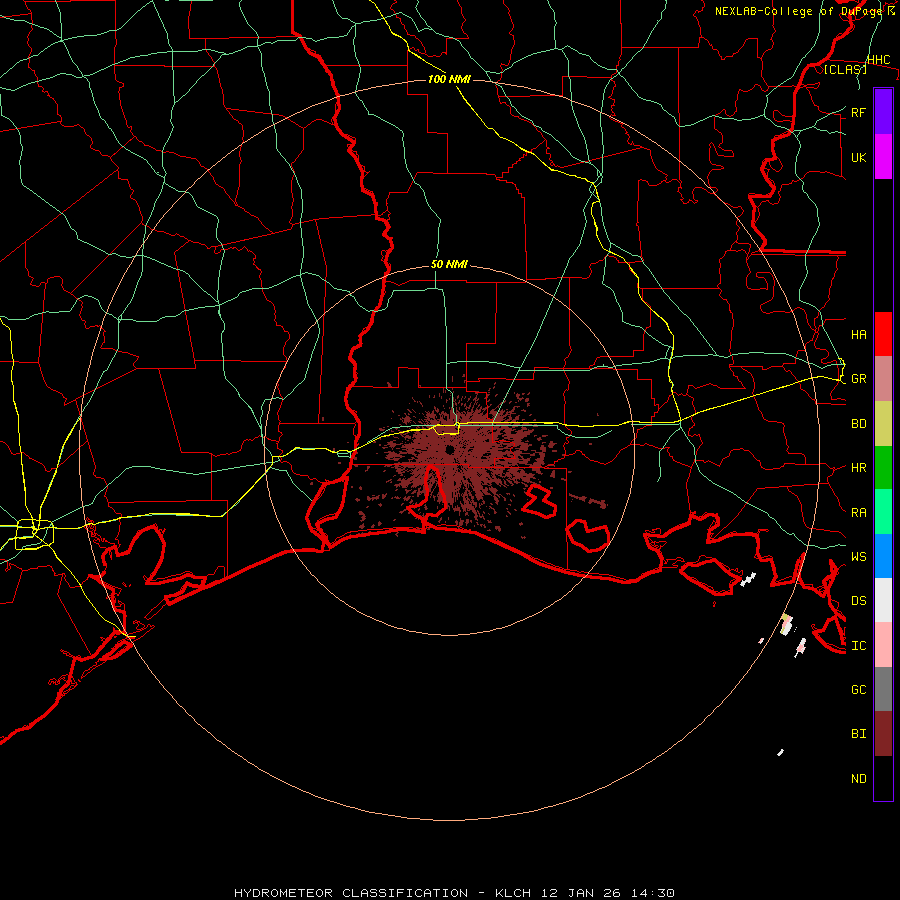
Task: Click the HHC product label
Action: [878, 60]
